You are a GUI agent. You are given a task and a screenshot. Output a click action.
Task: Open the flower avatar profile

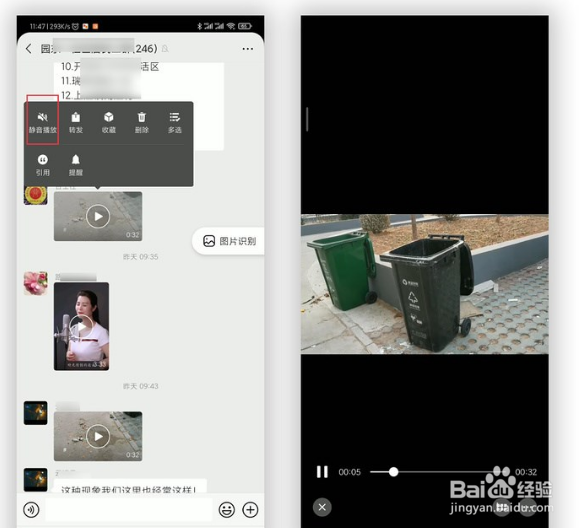click(36, 283)
